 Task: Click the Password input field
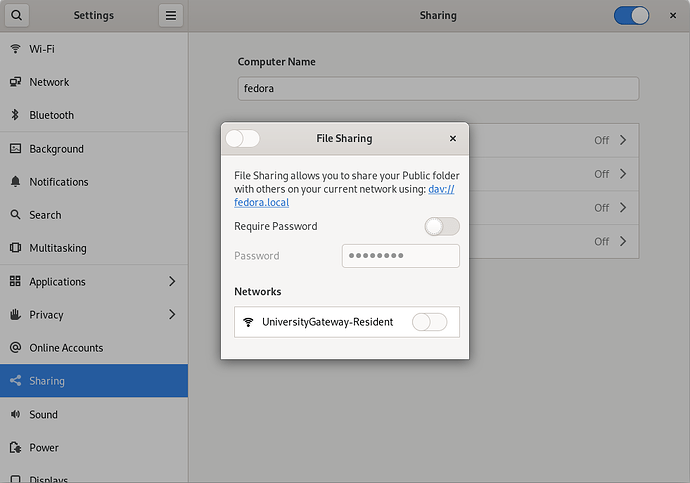pos(401,256)
